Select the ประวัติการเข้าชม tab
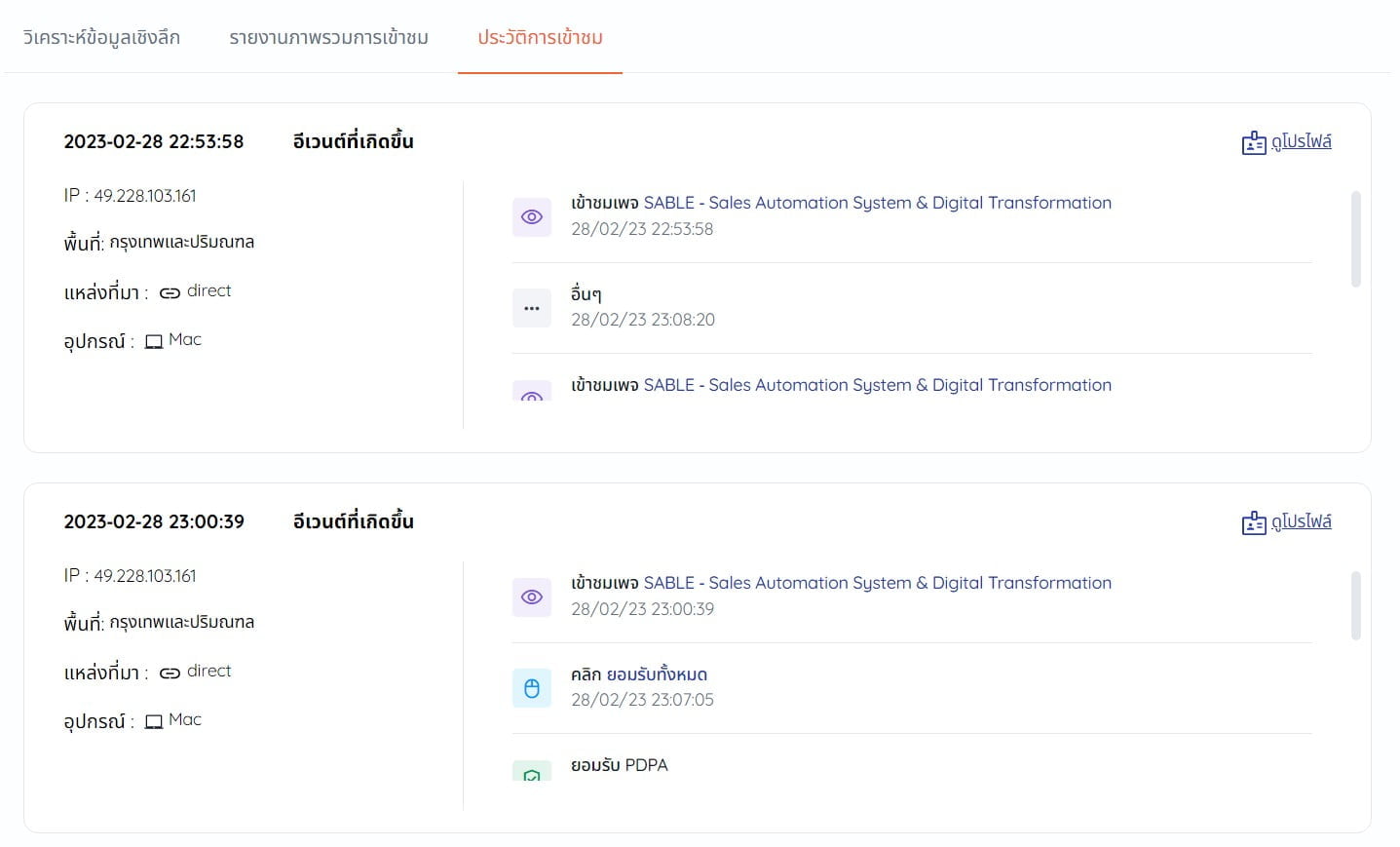The height and width of the screenshot is (847, 1400). pyautogui.click(x=540, y=39)
